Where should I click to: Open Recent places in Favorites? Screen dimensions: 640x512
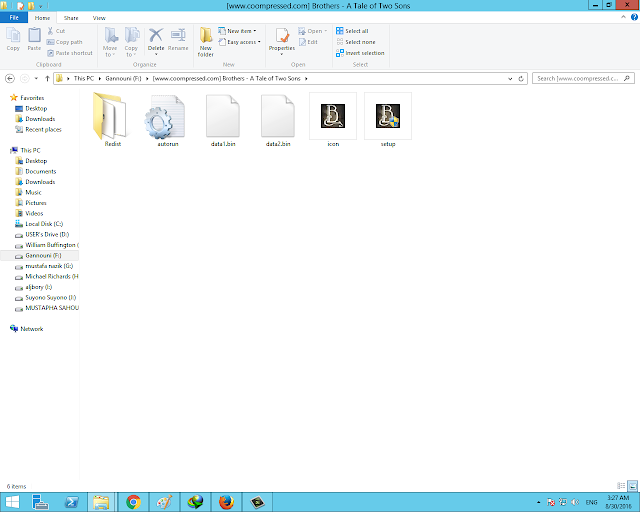(38, 129)
